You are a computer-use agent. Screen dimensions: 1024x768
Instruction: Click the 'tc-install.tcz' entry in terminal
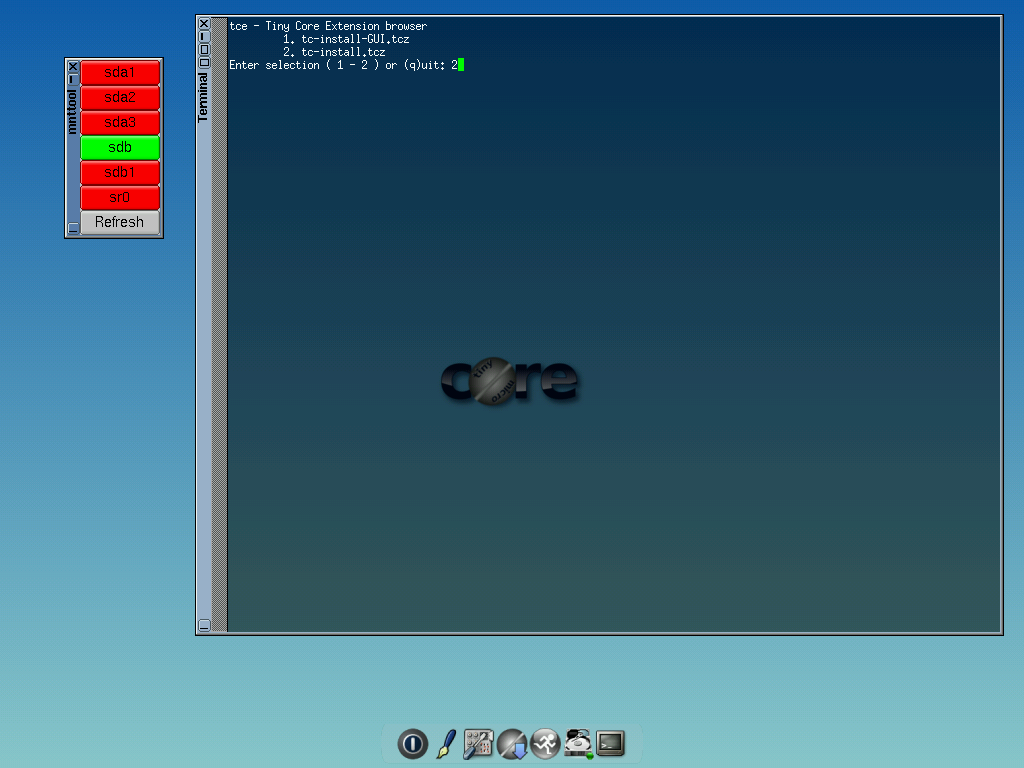pyautogui.click(x=343, y=52)
